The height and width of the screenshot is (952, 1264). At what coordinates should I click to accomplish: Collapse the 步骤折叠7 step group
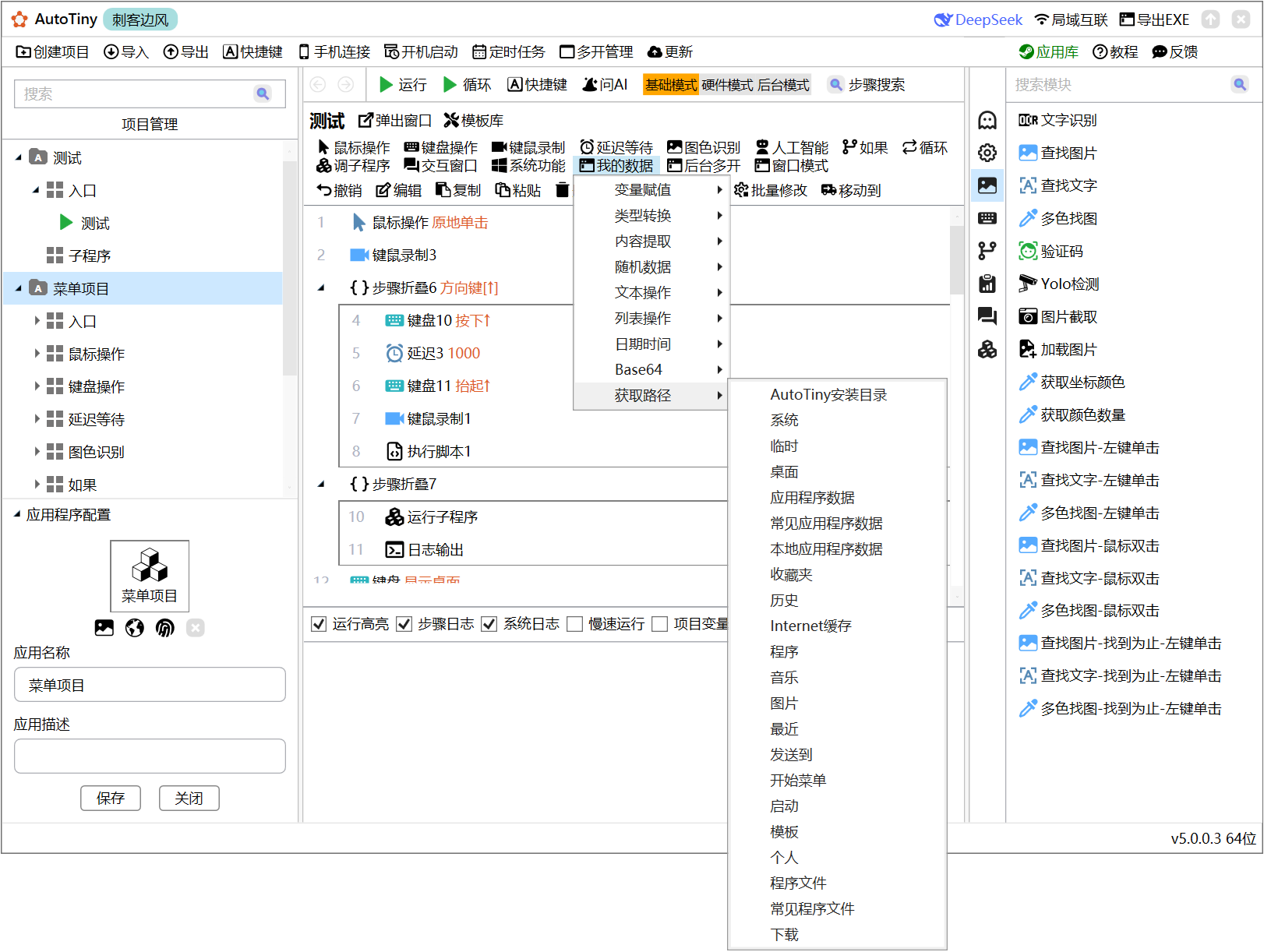coord(321,485)
